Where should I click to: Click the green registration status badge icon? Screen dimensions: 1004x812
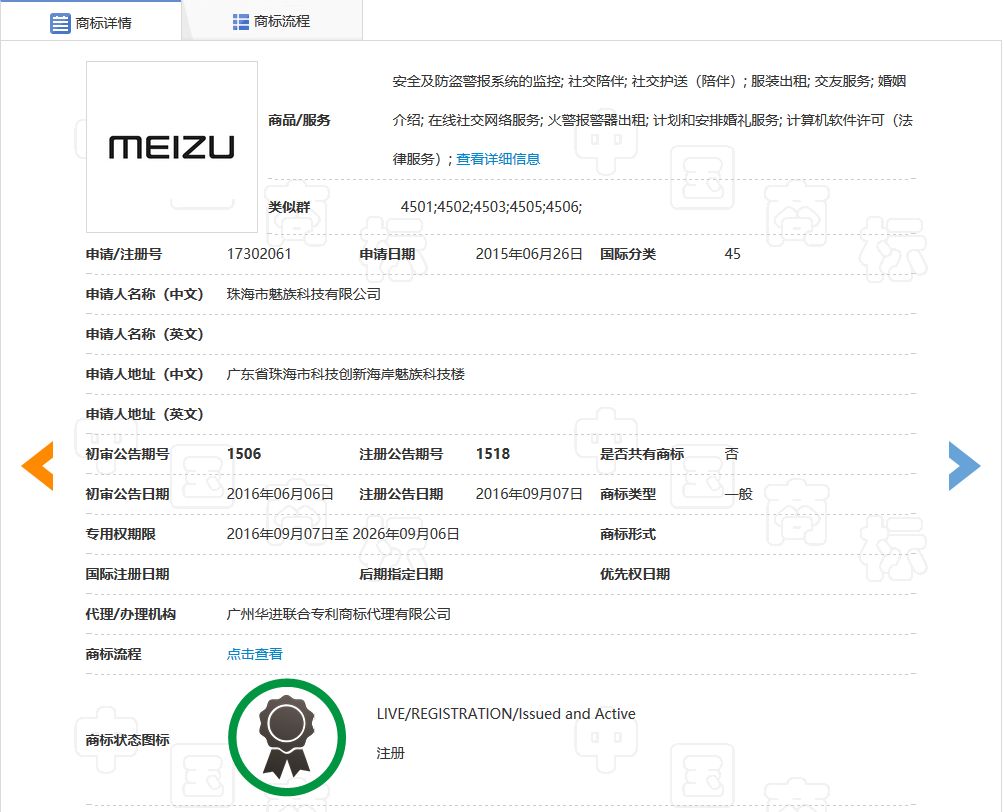[287, 737]
